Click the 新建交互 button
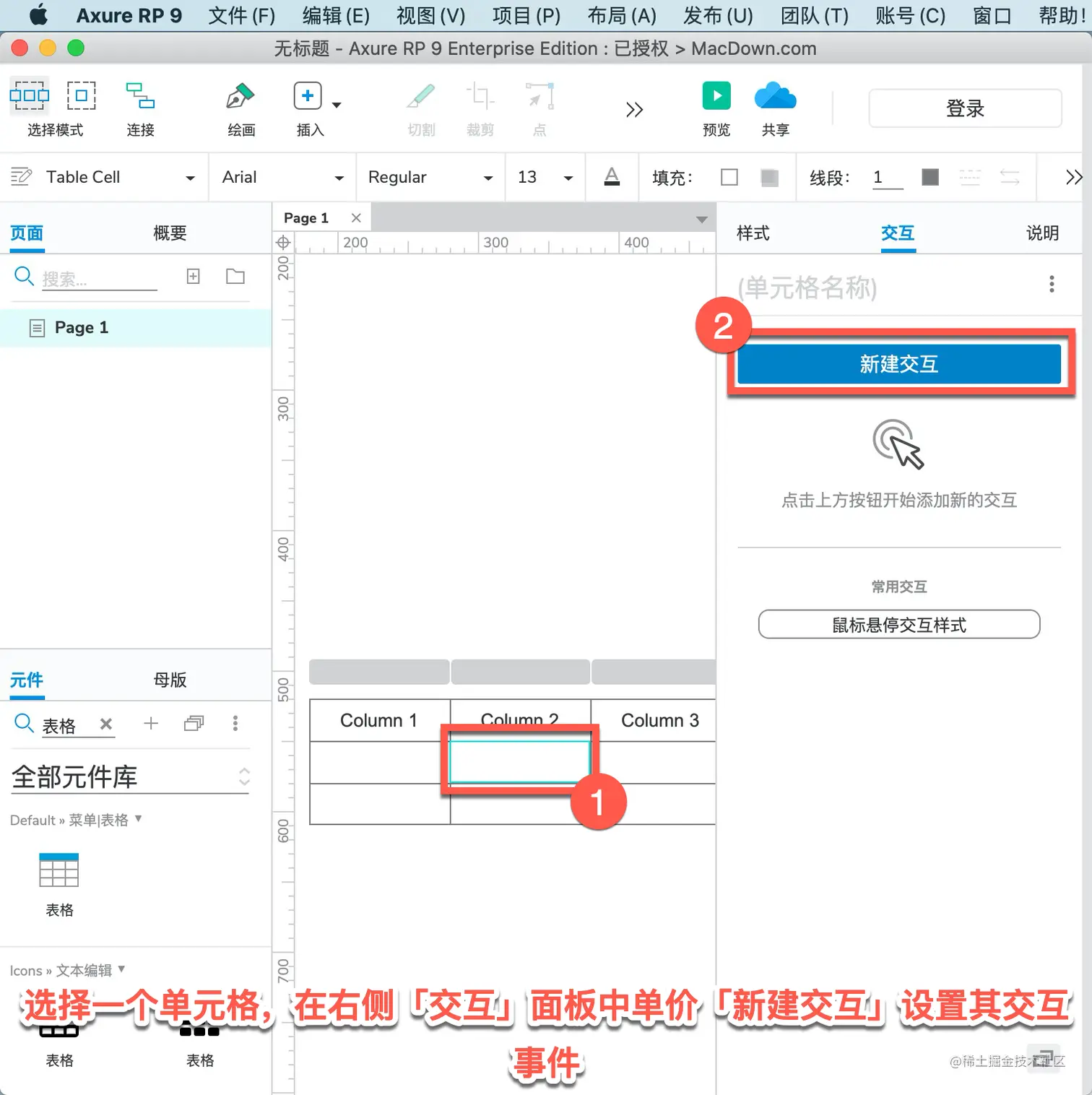 [899, 364]
